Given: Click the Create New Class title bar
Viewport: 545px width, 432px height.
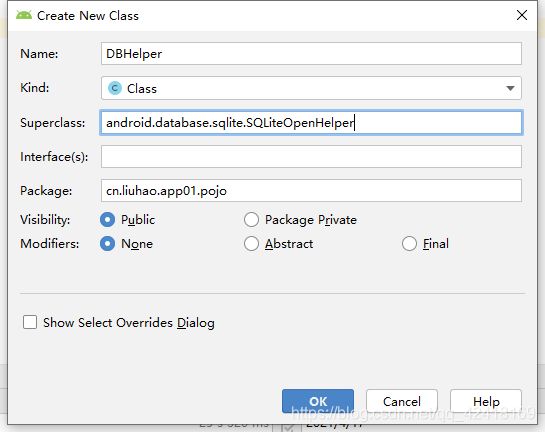Looking at the screenshot, I should (x=272, y=15).
